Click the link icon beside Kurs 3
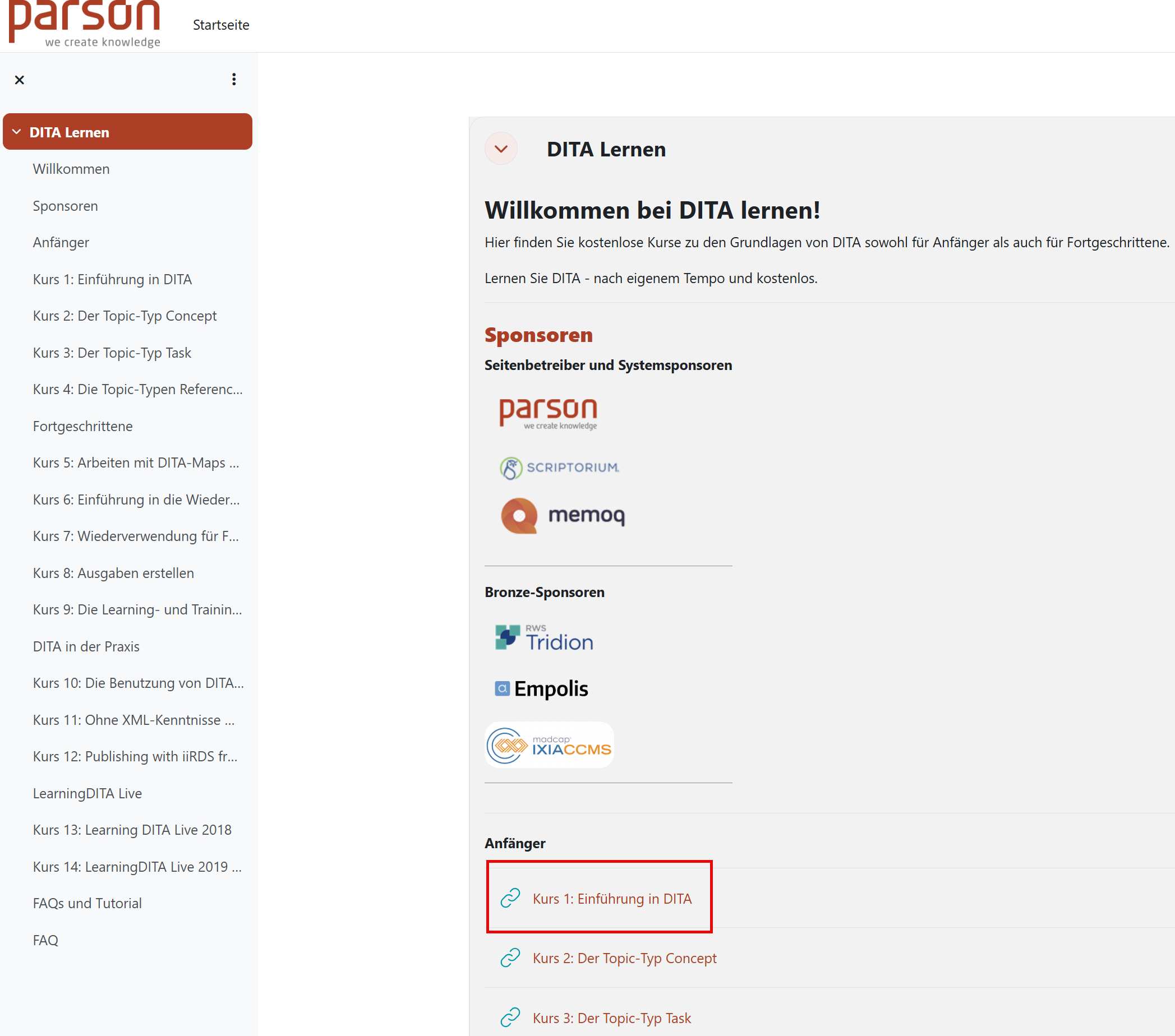Image resolution: width=1175 pixels, height=1036 pixels. (510, 1017)
